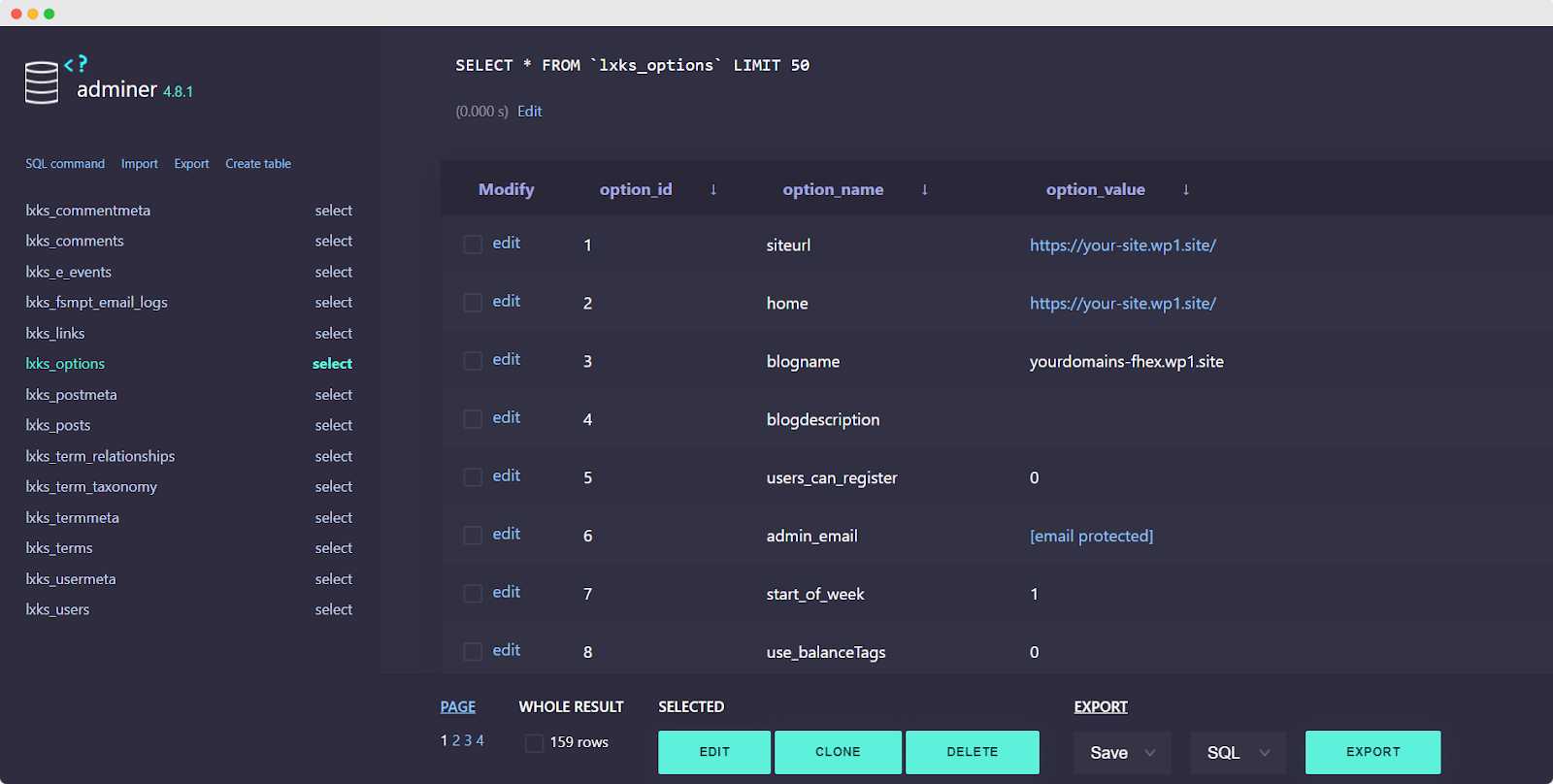Click select next to lxks_posts
Screen dimensions: 1553x784
(x=334, y=425)
